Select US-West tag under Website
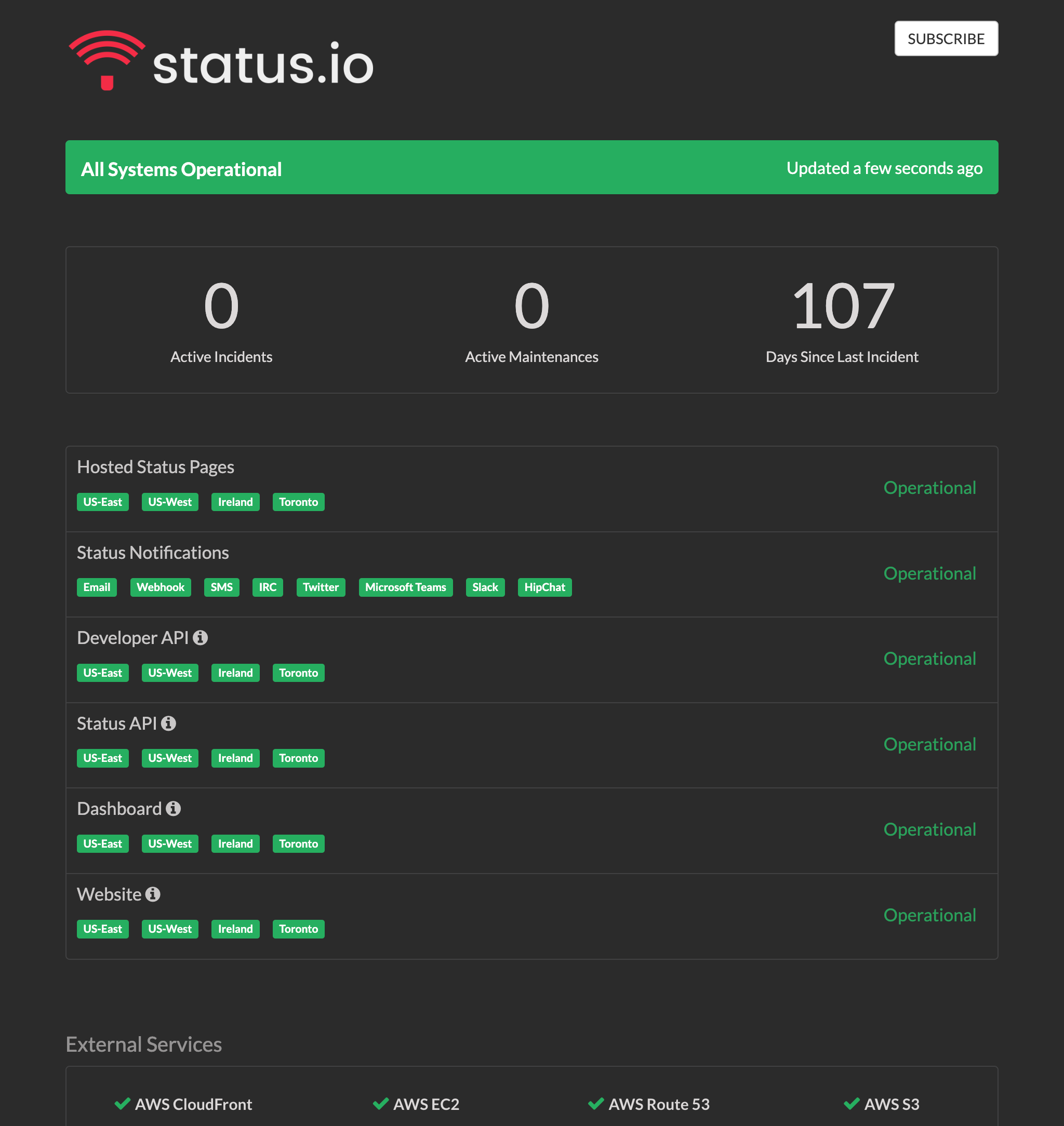Viewport: 1064px width, 1126px height. pyautogui.click(x=170, y=929)
